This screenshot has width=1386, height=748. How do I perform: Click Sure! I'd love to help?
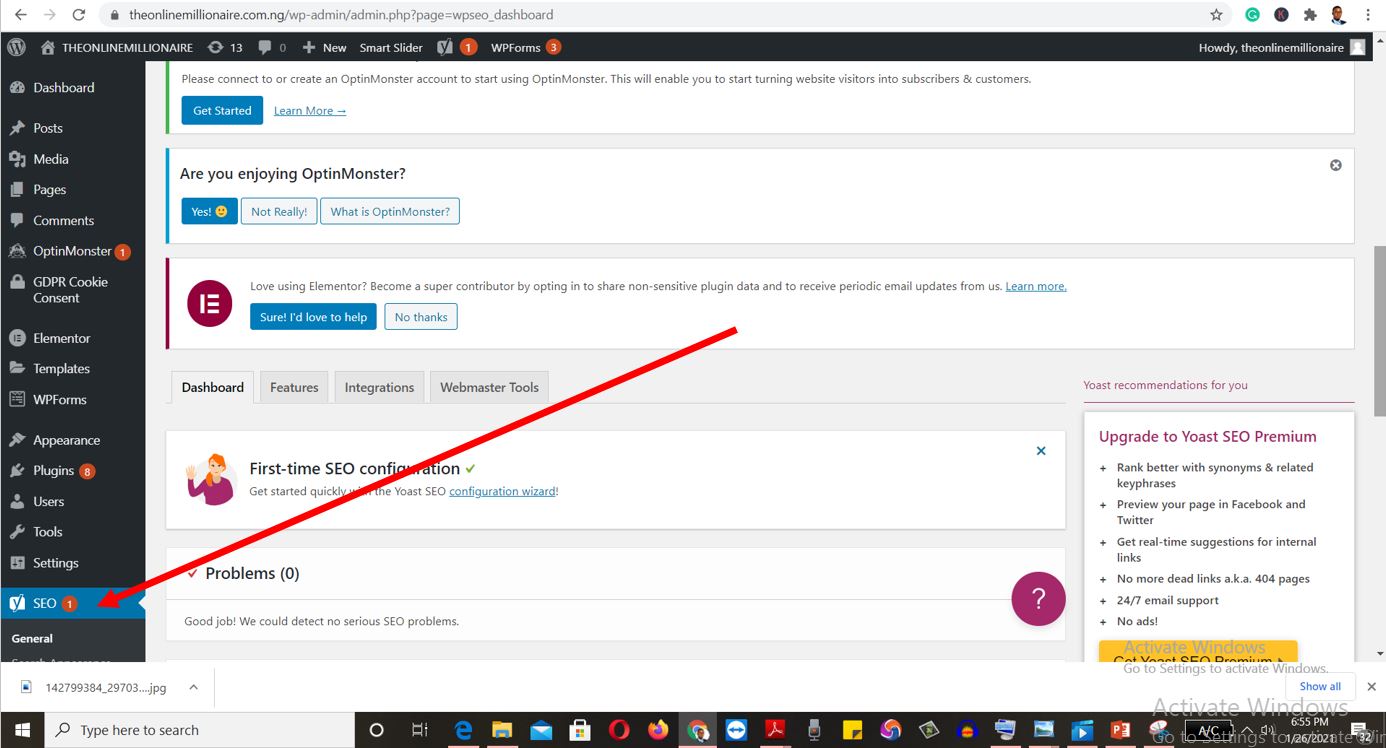click(313, 317)
